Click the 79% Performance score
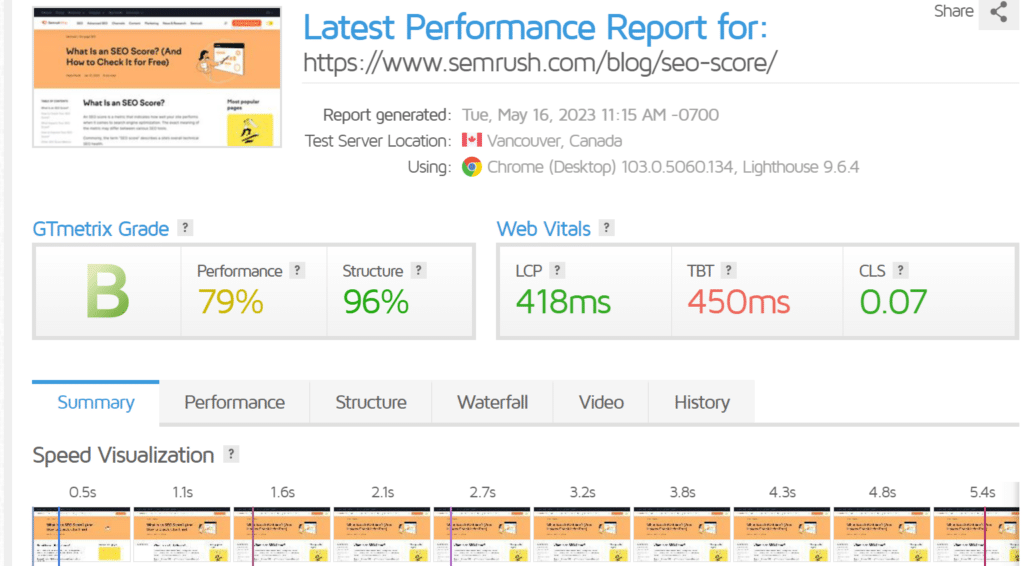The width and height of the screenshot is (1024, 566). pos(231,302)
